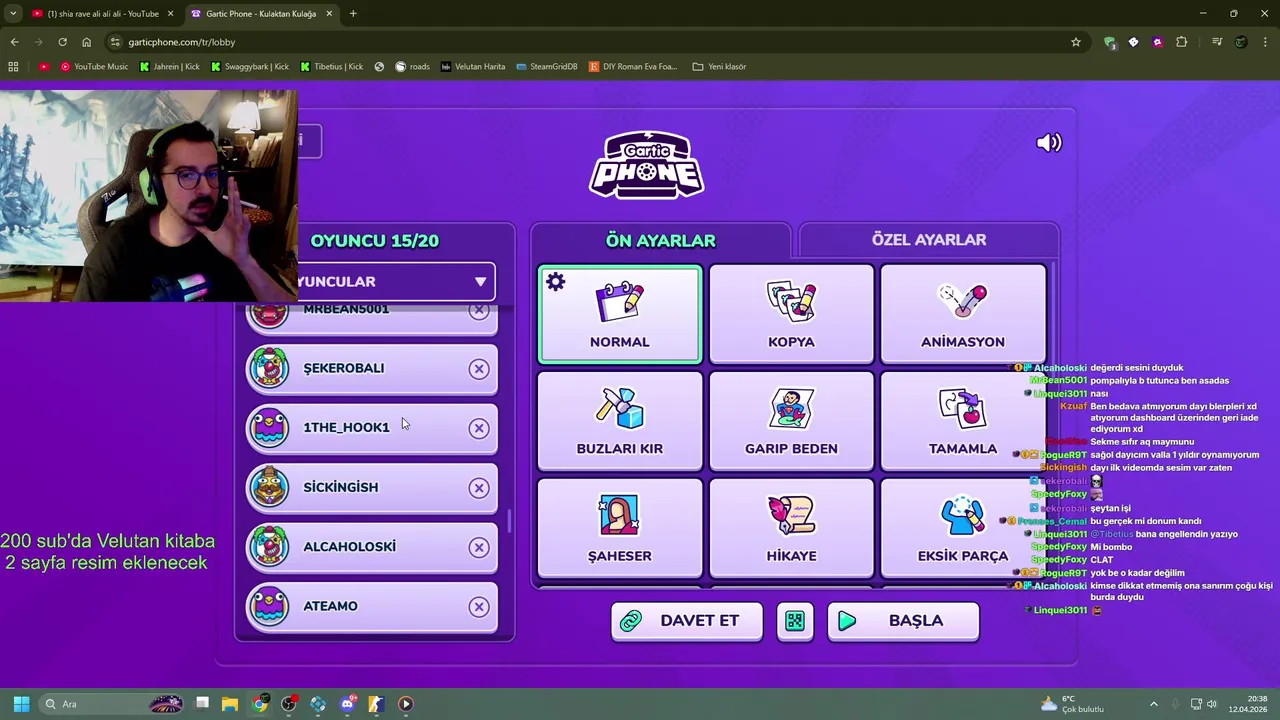This screenshot has width=1280, height=720.
Task: Open the taskbar volume control
Action: 1212,704
